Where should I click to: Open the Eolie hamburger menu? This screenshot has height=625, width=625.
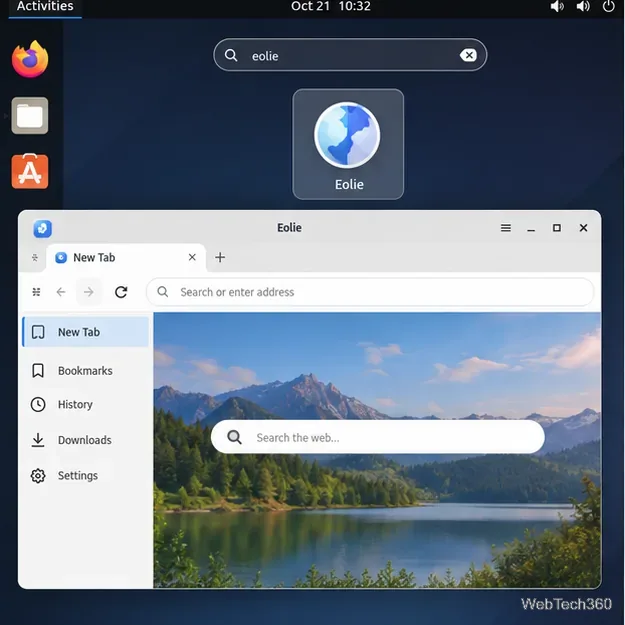coord(506,228)
